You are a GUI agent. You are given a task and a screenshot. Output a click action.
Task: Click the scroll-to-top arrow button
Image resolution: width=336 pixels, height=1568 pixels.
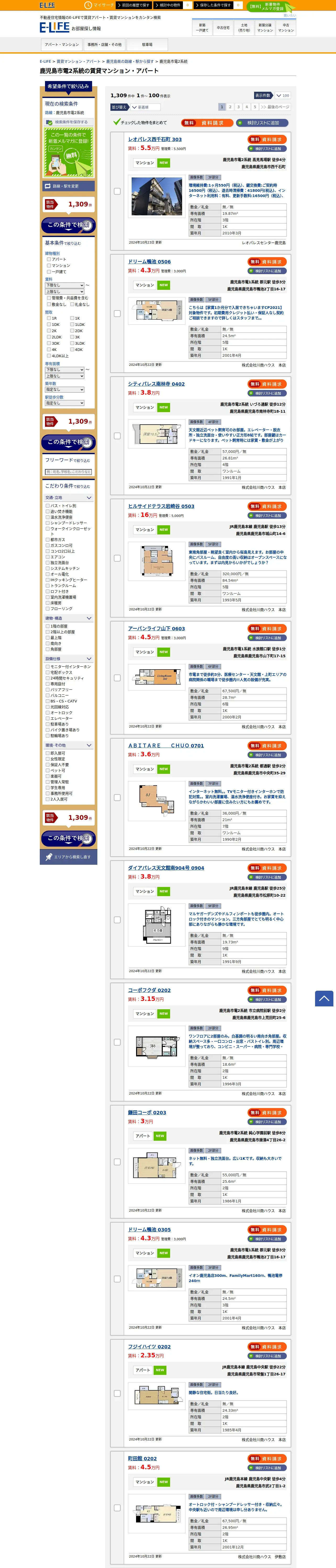pos(324,998)
